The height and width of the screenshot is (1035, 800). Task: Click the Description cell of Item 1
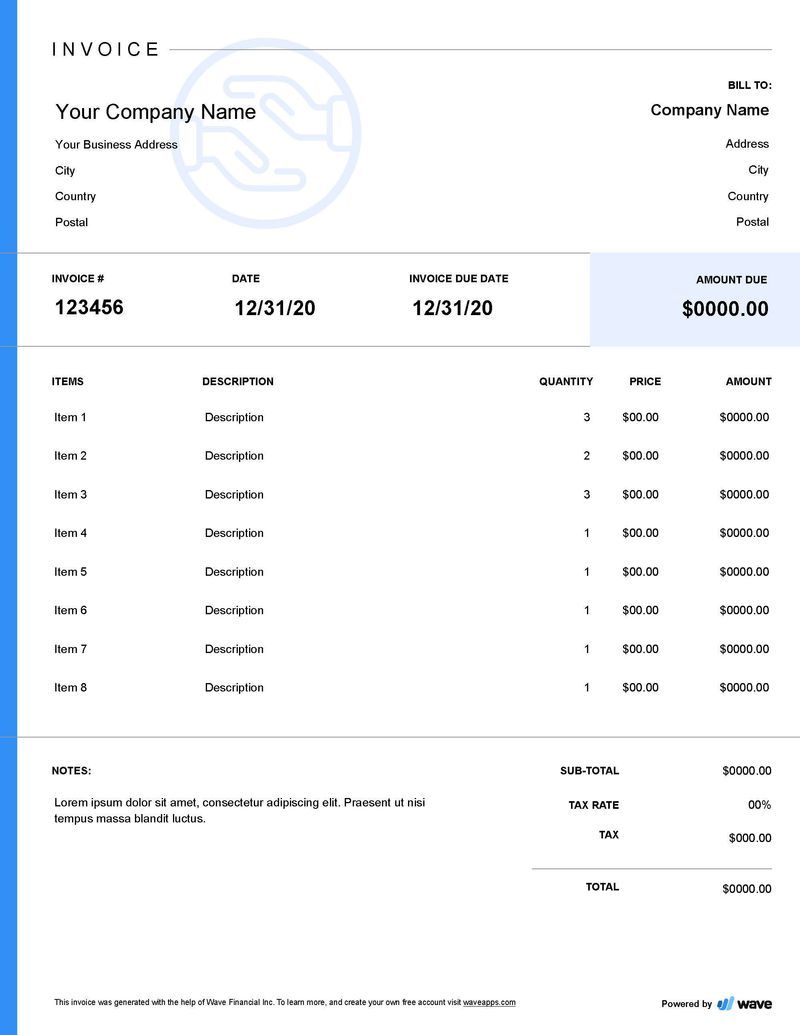coord(234,417)
